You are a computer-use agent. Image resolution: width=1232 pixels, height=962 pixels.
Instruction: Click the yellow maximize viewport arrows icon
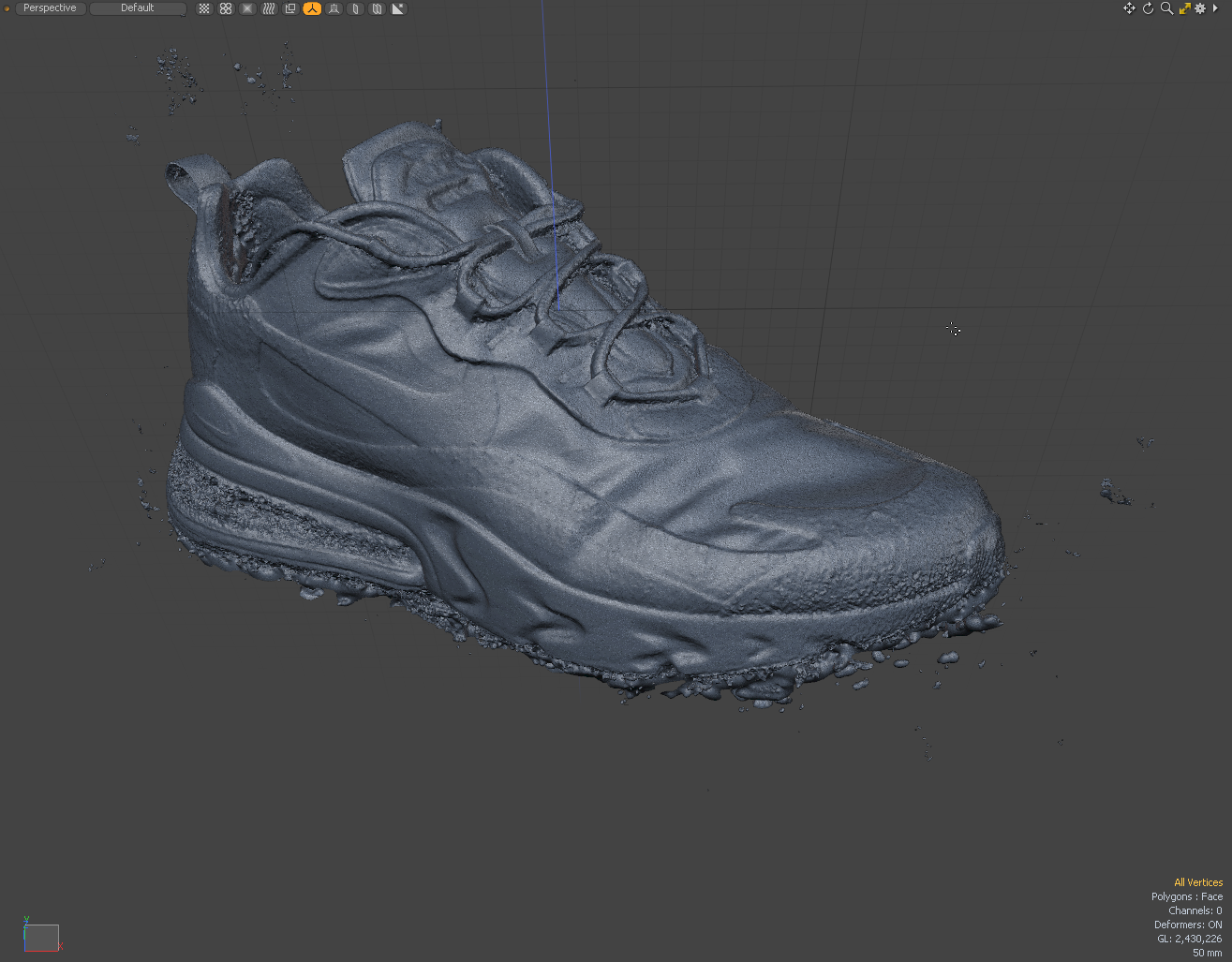coord(1184,8)
